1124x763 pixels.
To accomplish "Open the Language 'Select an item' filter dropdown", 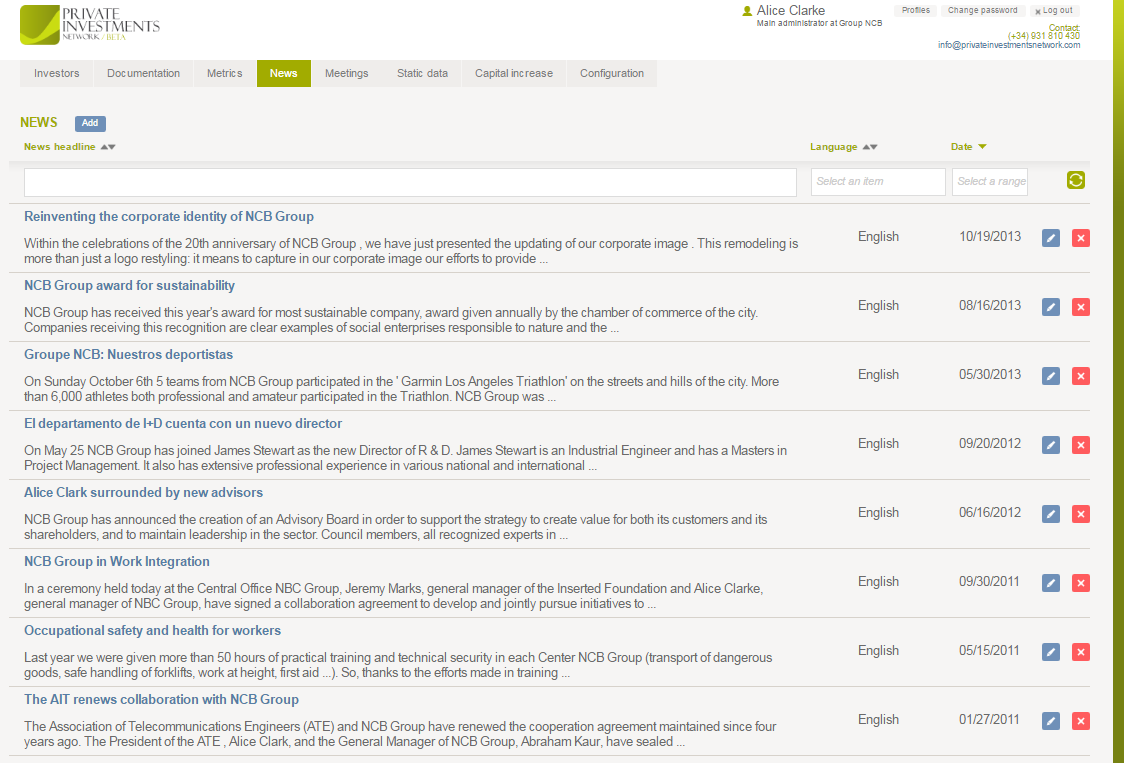I will point(877,182).
